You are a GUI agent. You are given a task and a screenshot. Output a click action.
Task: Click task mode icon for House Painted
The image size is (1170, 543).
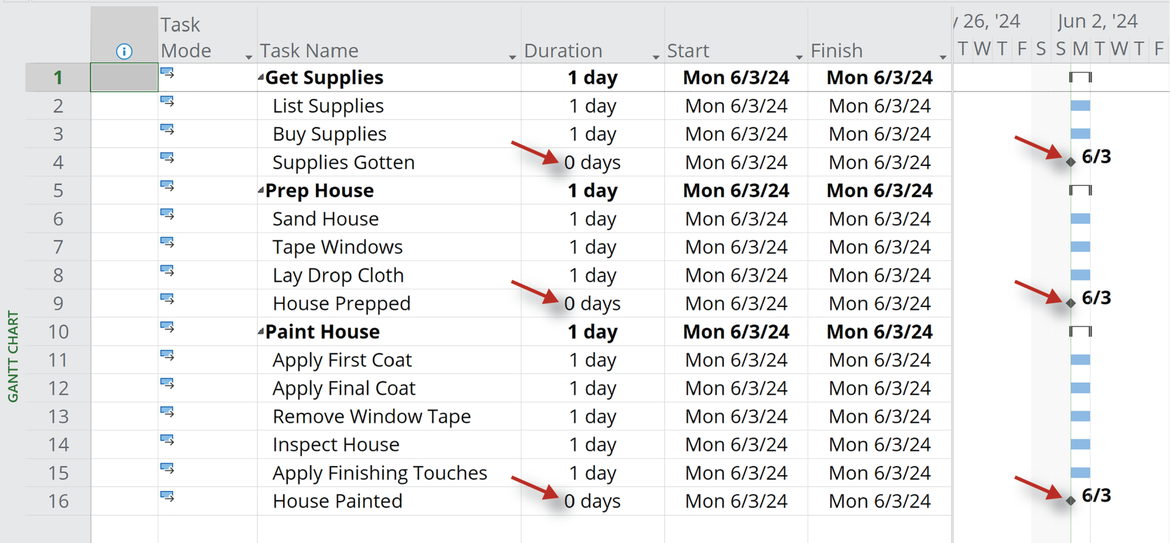167,497
